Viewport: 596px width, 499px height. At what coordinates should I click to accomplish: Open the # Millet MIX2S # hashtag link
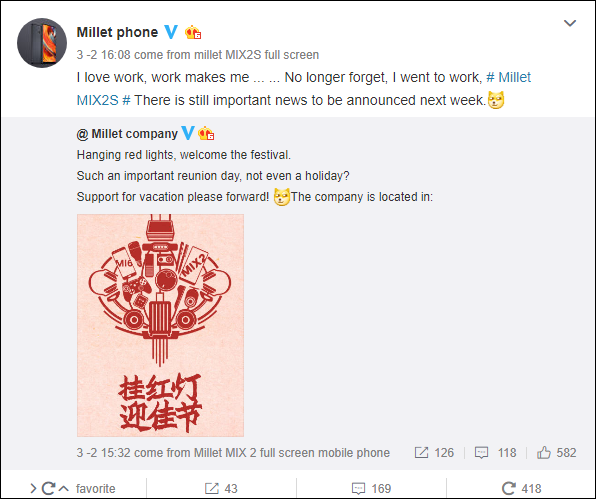[x=304, y=89]
